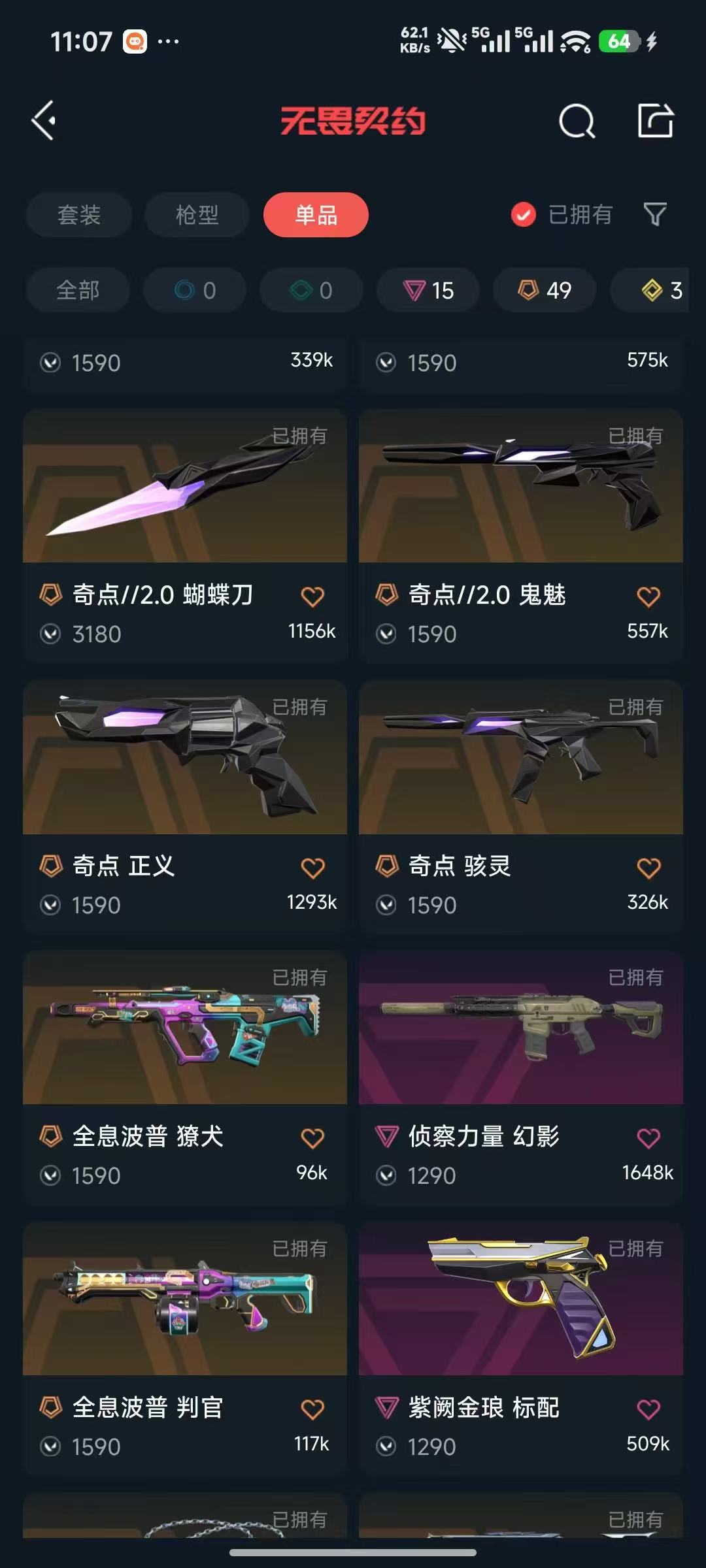Toggle the 已拥有 owned checkbox
The image size is (706, 1568).
pyautogui.click(x=523, y=214)
